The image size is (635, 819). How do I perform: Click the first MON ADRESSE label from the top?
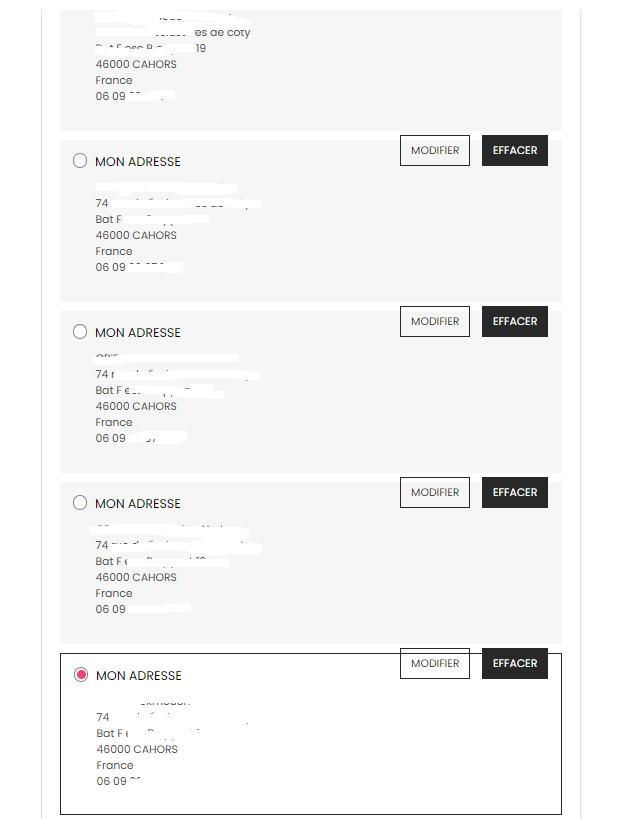pos(138,162)
